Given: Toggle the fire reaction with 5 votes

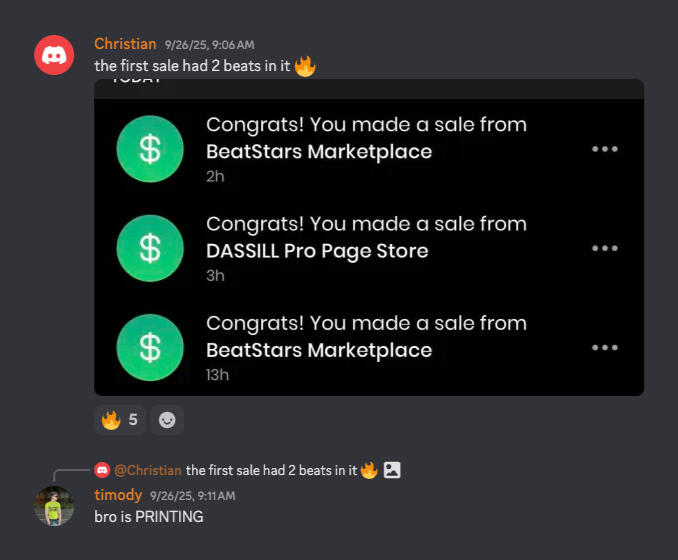Looking at the screenshot, I should click(x=120, y=420).
